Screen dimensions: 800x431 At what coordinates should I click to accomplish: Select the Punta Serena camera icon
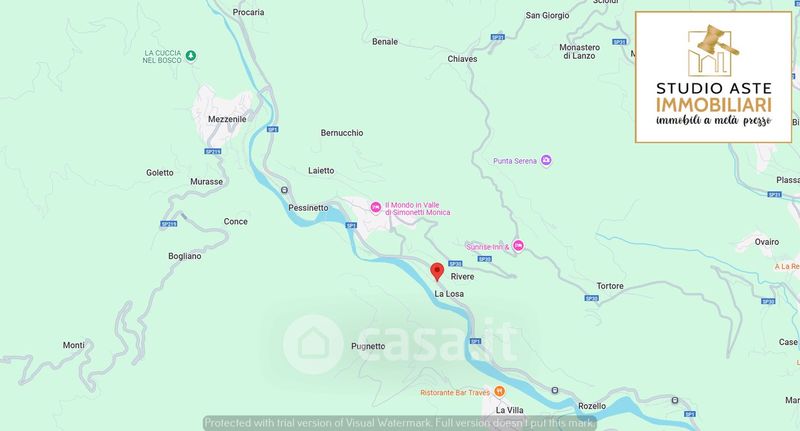tap(546, 161)
